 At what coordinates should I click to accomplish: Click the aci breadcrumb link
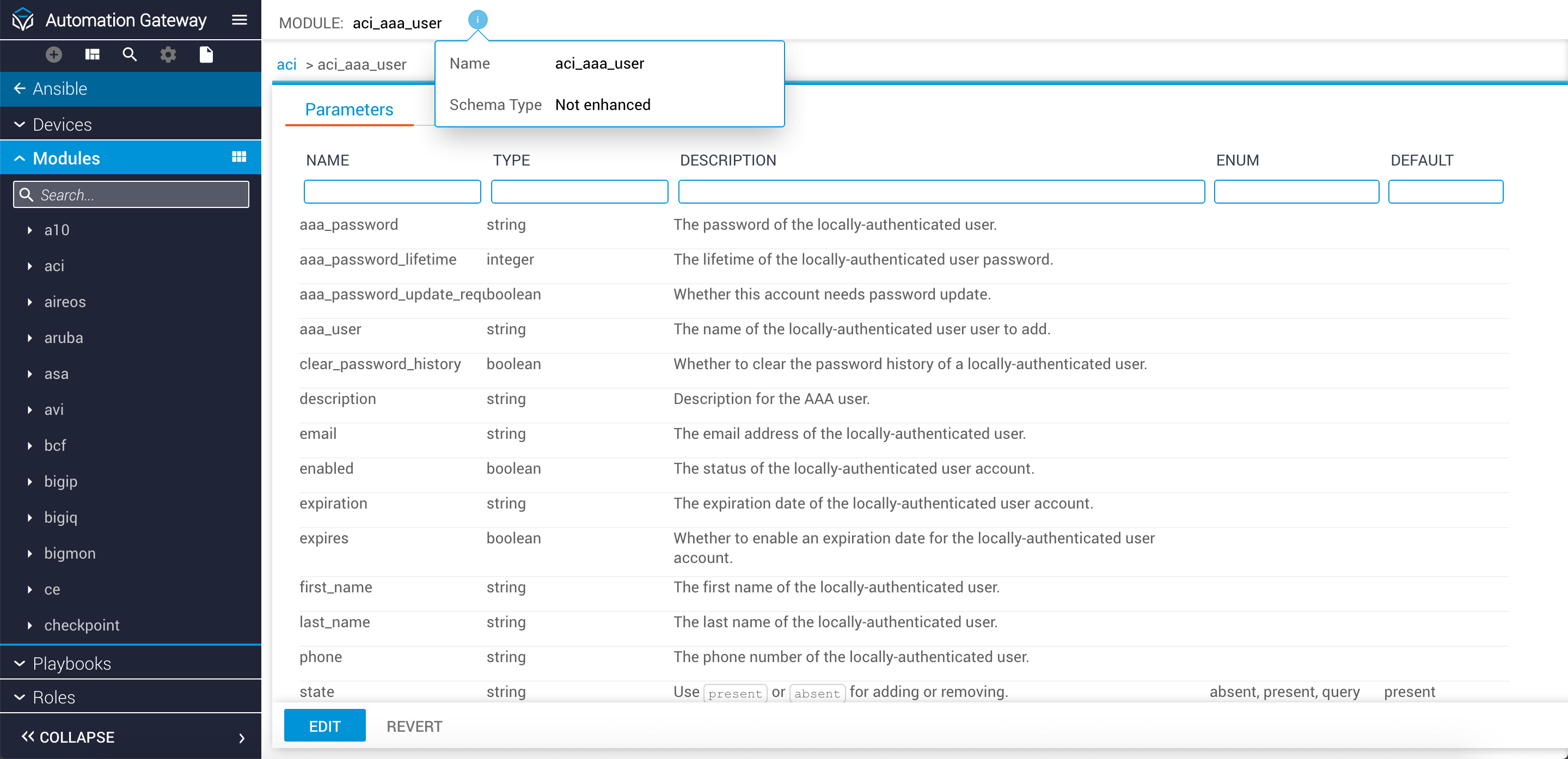pos(287,64)
